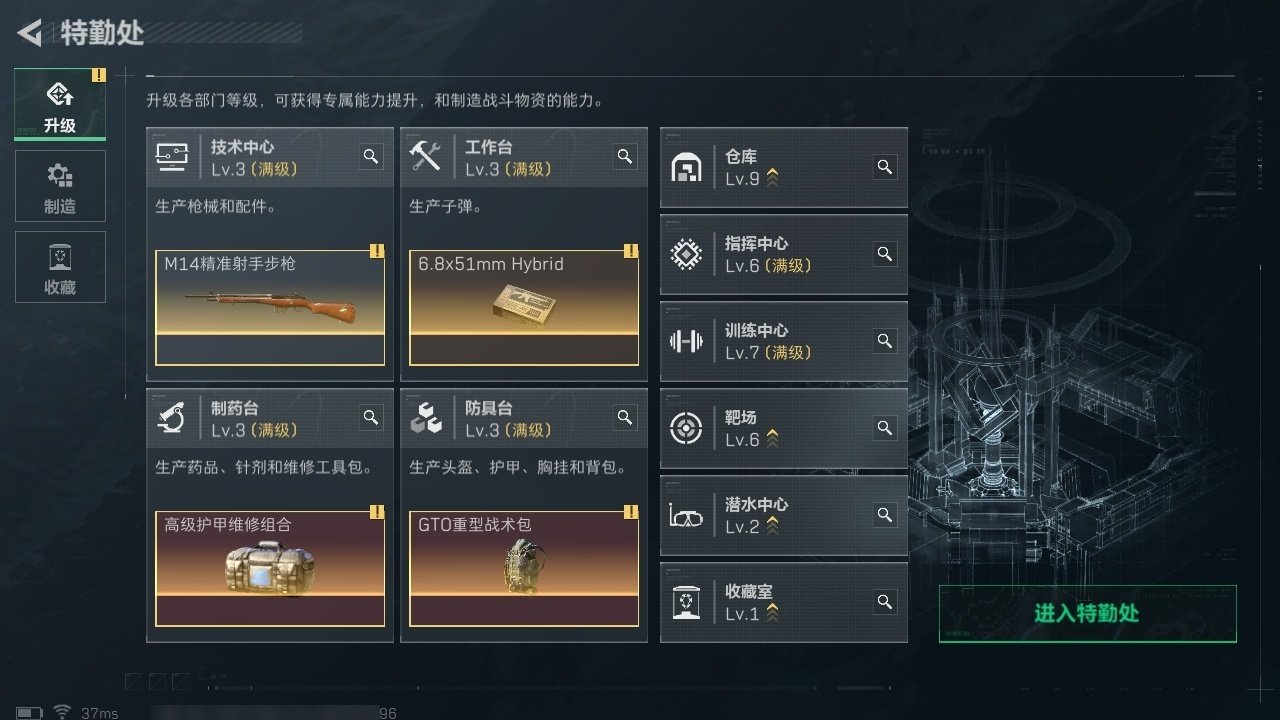Open the magnifier on 技术中心 card
Image resolution: width=1280 pixels, height=720 pixels.
click(371, 157)
